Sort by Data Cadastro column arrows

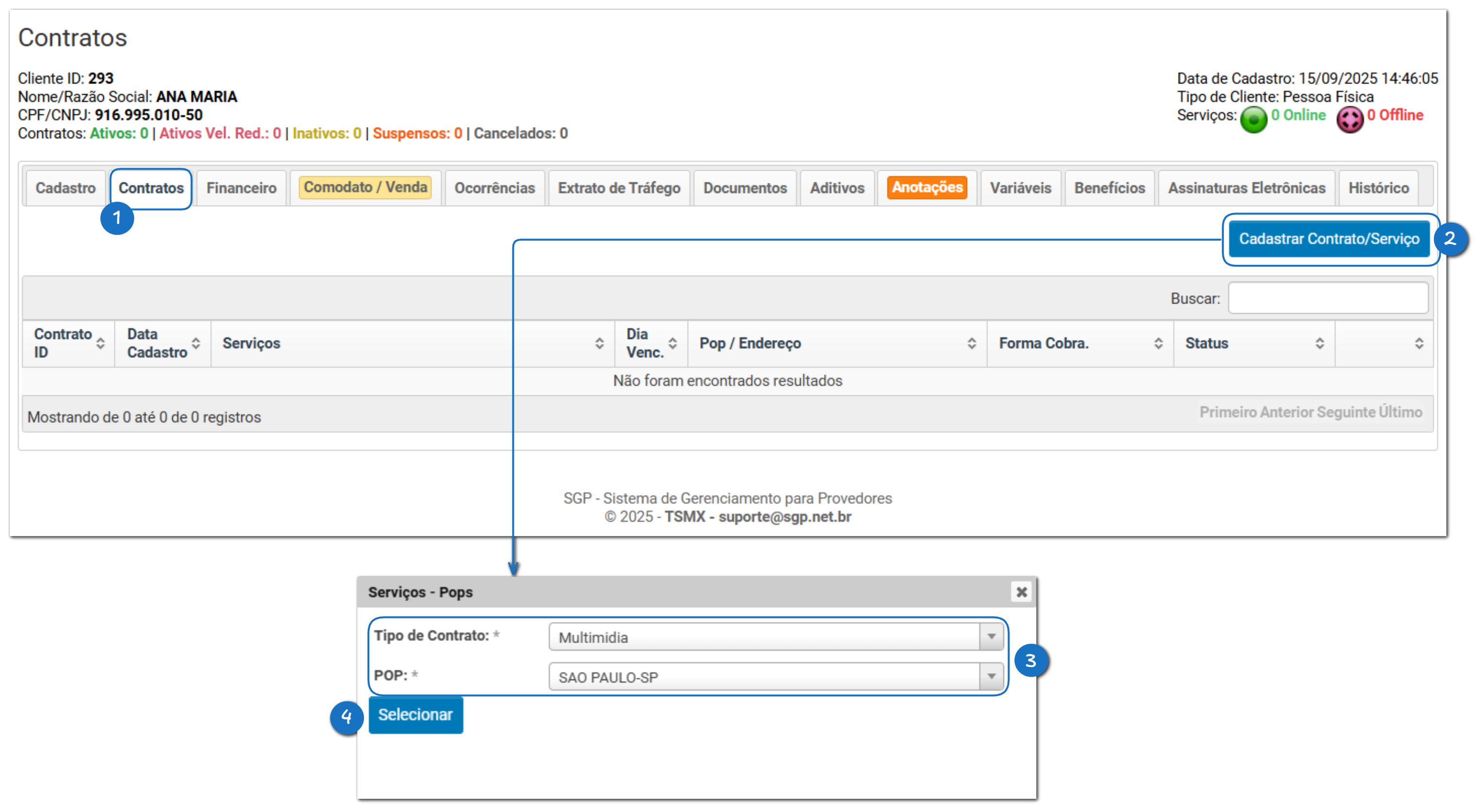tap(196, 343)
